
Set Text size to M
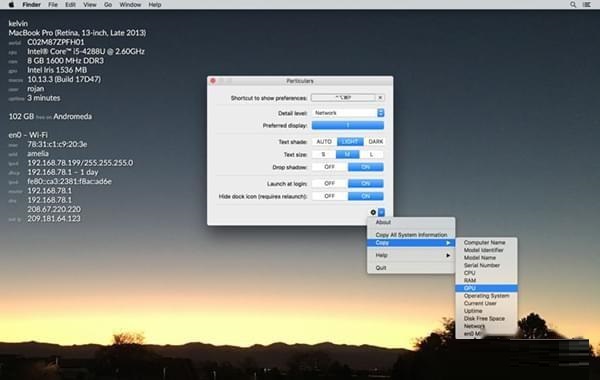coord(347,155)
